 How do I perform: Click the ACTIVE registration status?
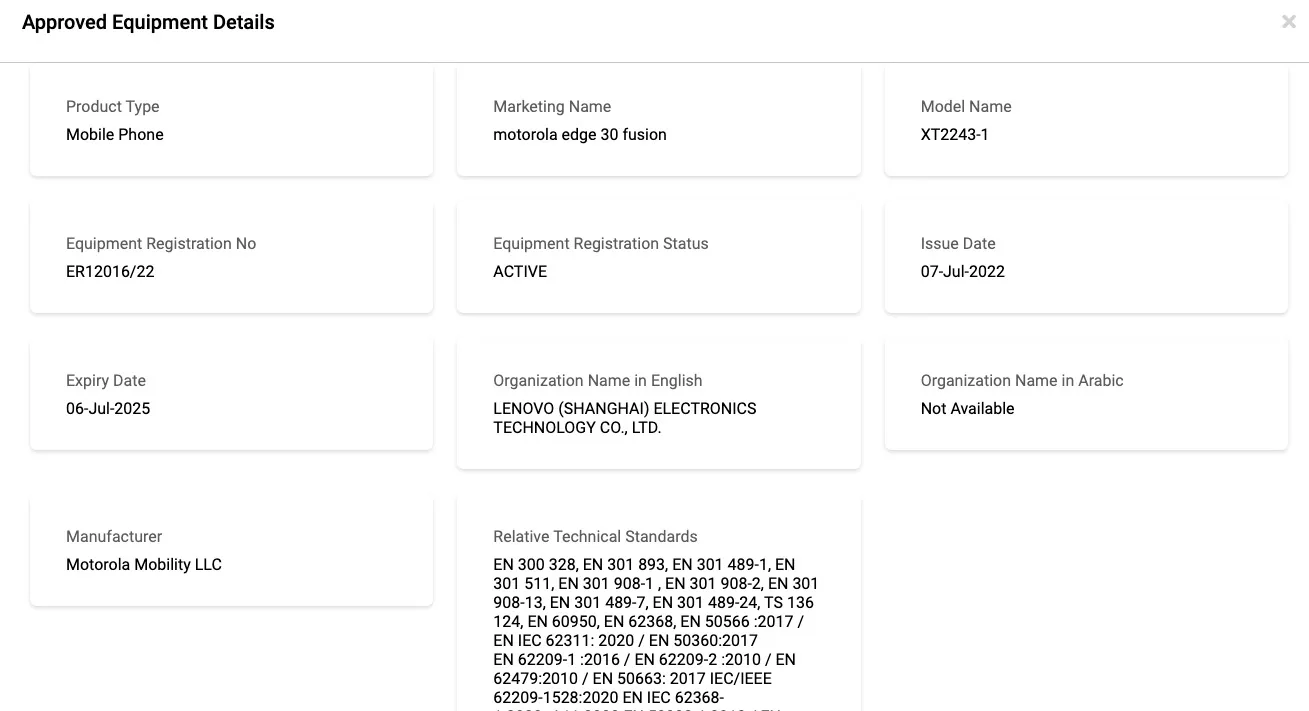pyautogui.click(x=520, y=271)
